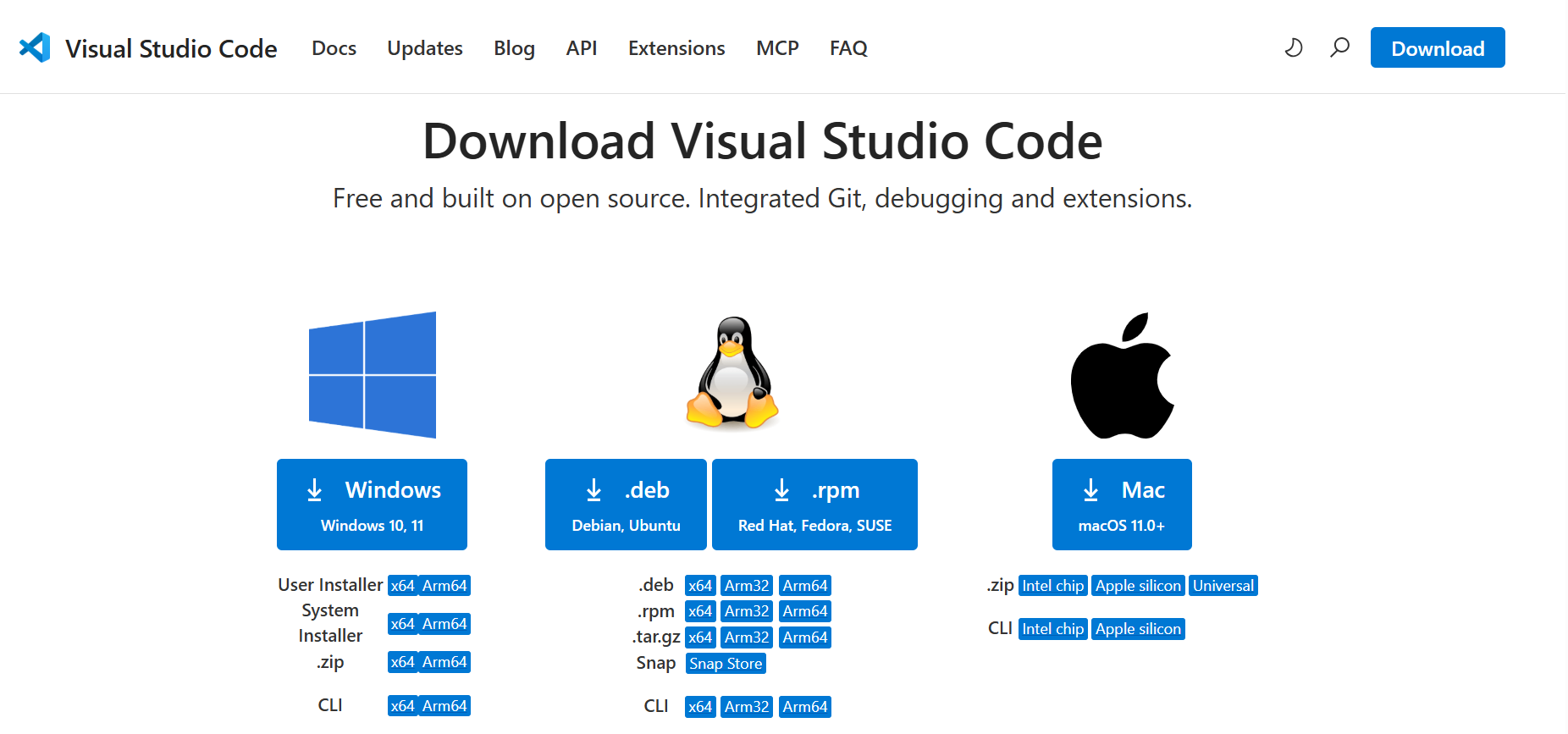Select Linux .rpm Arm64 download
This screenshot has width=1568, height=734.
[805, 611]
